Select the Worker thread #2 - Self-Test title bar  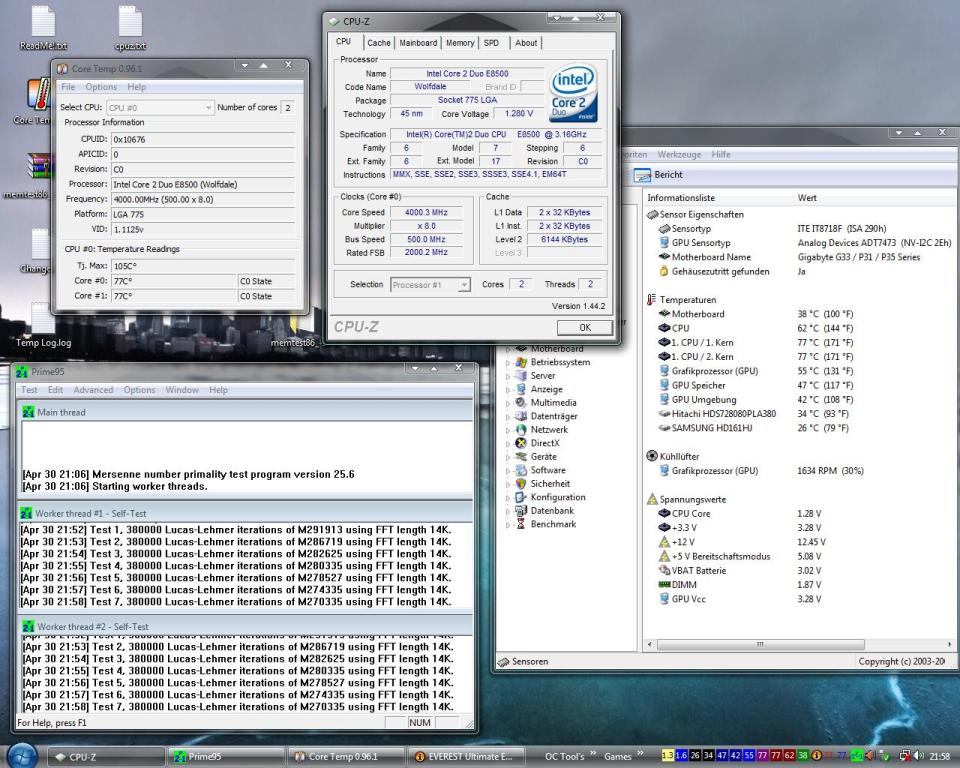pos(245,627)
